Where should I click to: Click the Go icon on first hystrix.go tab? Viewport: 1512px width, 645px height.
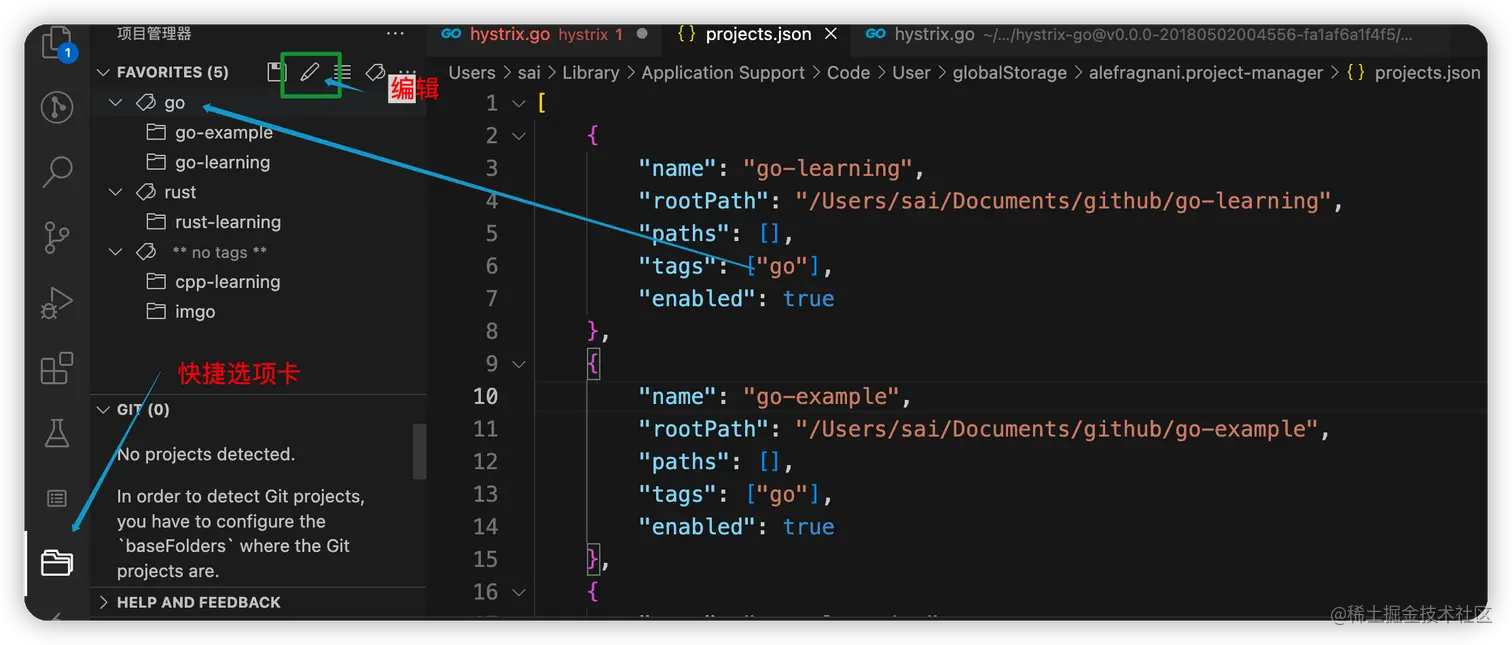pos(451,34)
